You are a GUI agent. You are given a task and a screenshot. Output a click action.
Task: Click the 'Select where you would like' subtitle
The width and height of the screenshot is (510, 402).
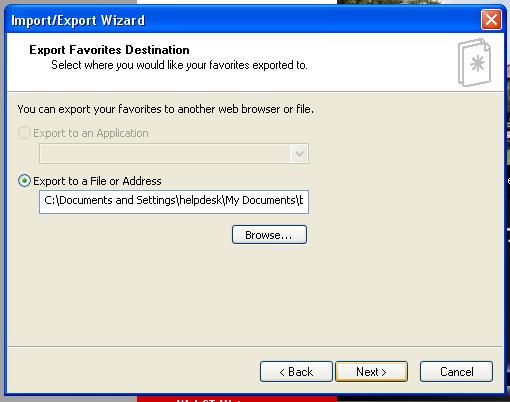(x=179, y=65)
